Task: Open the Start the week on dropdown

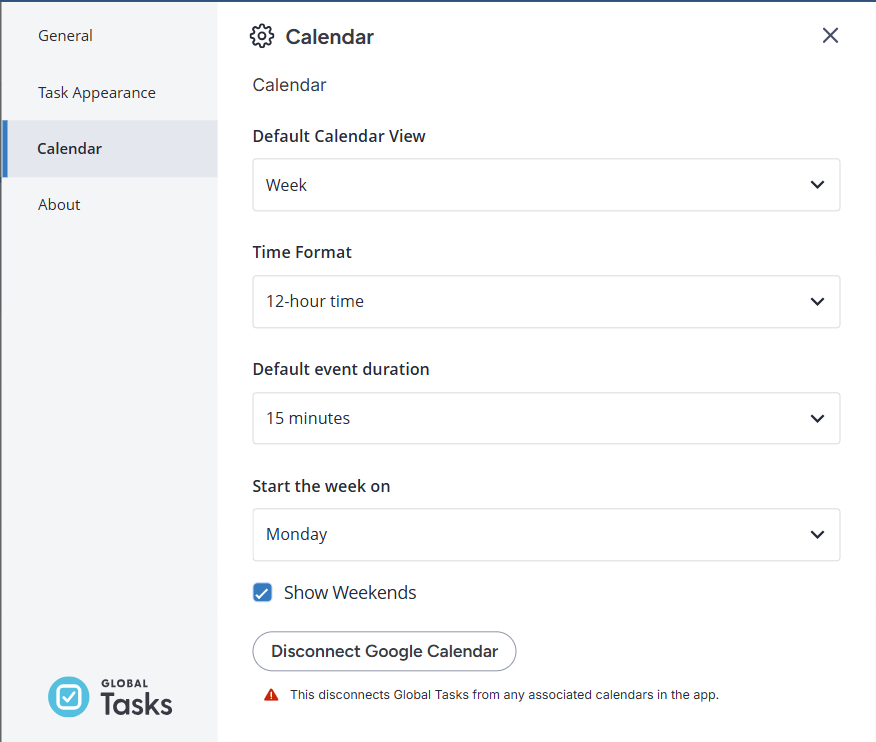Action: 546,534
